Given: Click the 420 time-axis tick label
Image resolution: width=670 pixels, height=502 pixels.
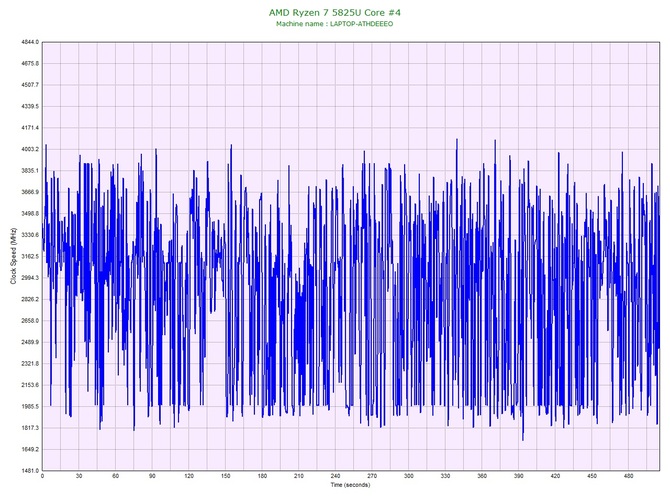Looking at the screenshot, I should coord(555,476).
